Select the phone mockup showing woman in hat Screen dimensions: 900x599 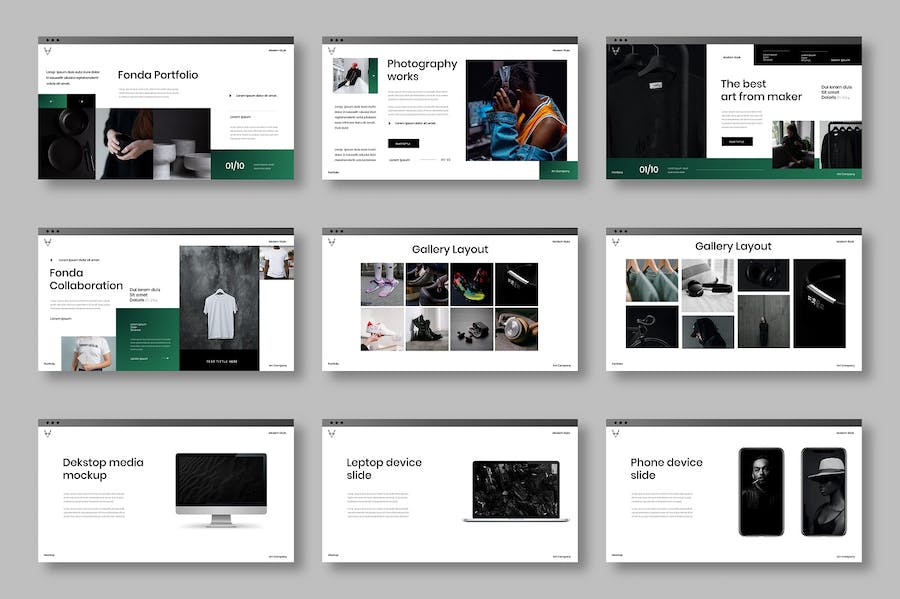(823, 491)
